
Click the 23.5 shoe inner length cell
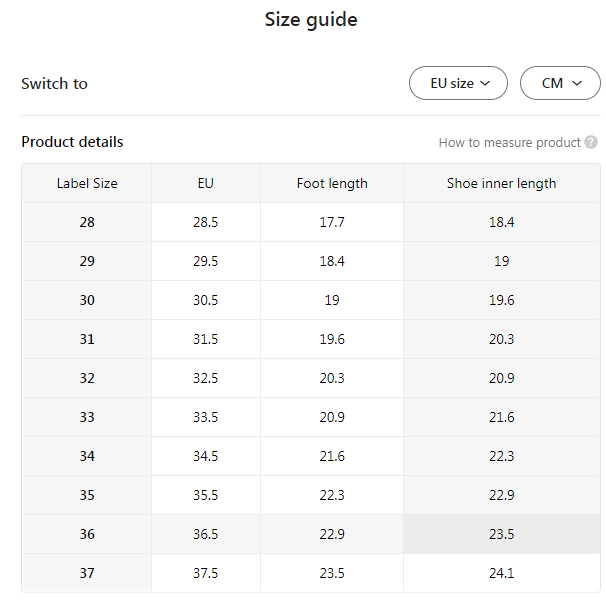(501, 534)
